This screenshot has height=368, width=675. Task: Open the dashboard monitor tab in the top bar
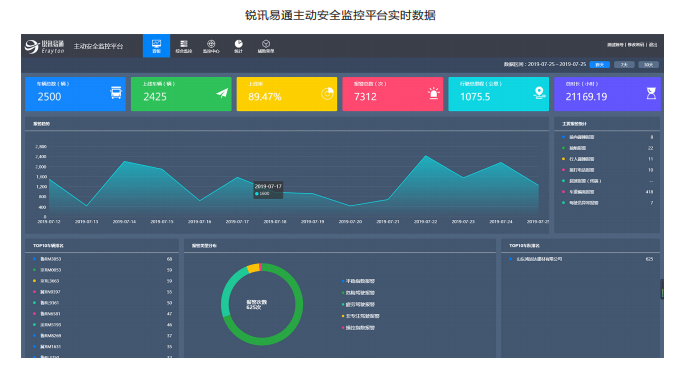(x=156, y=46)
